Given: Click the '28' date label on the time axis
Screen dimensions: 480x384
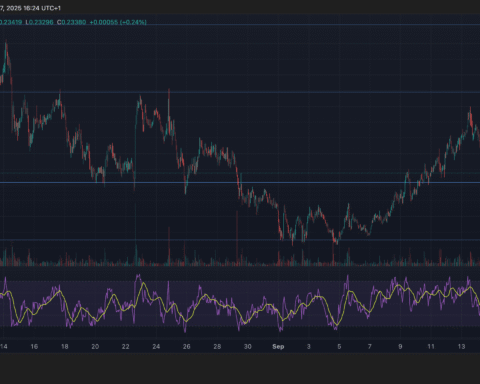Looking at the screenshot, I should pos(217,347).
